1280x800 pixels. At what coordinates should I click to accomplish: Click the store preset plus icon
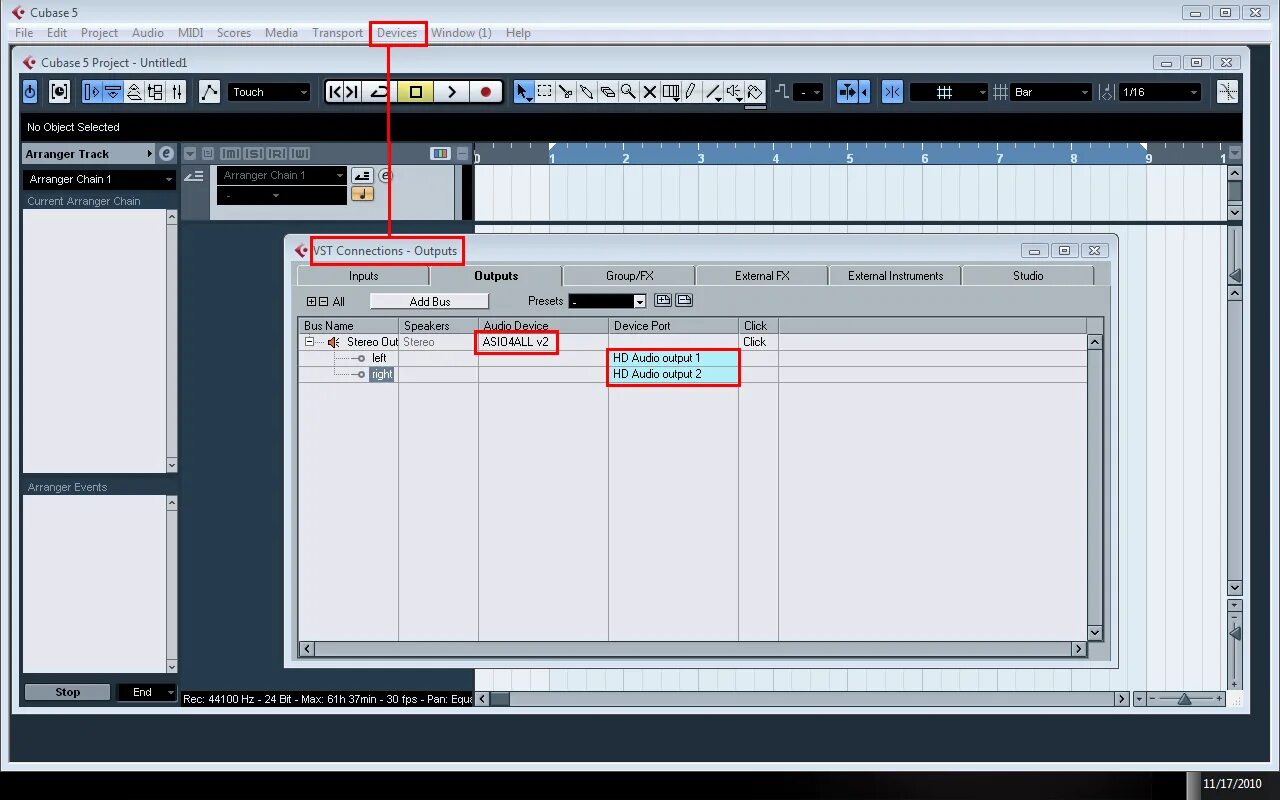pyautogui.click(x=662, y=300)
